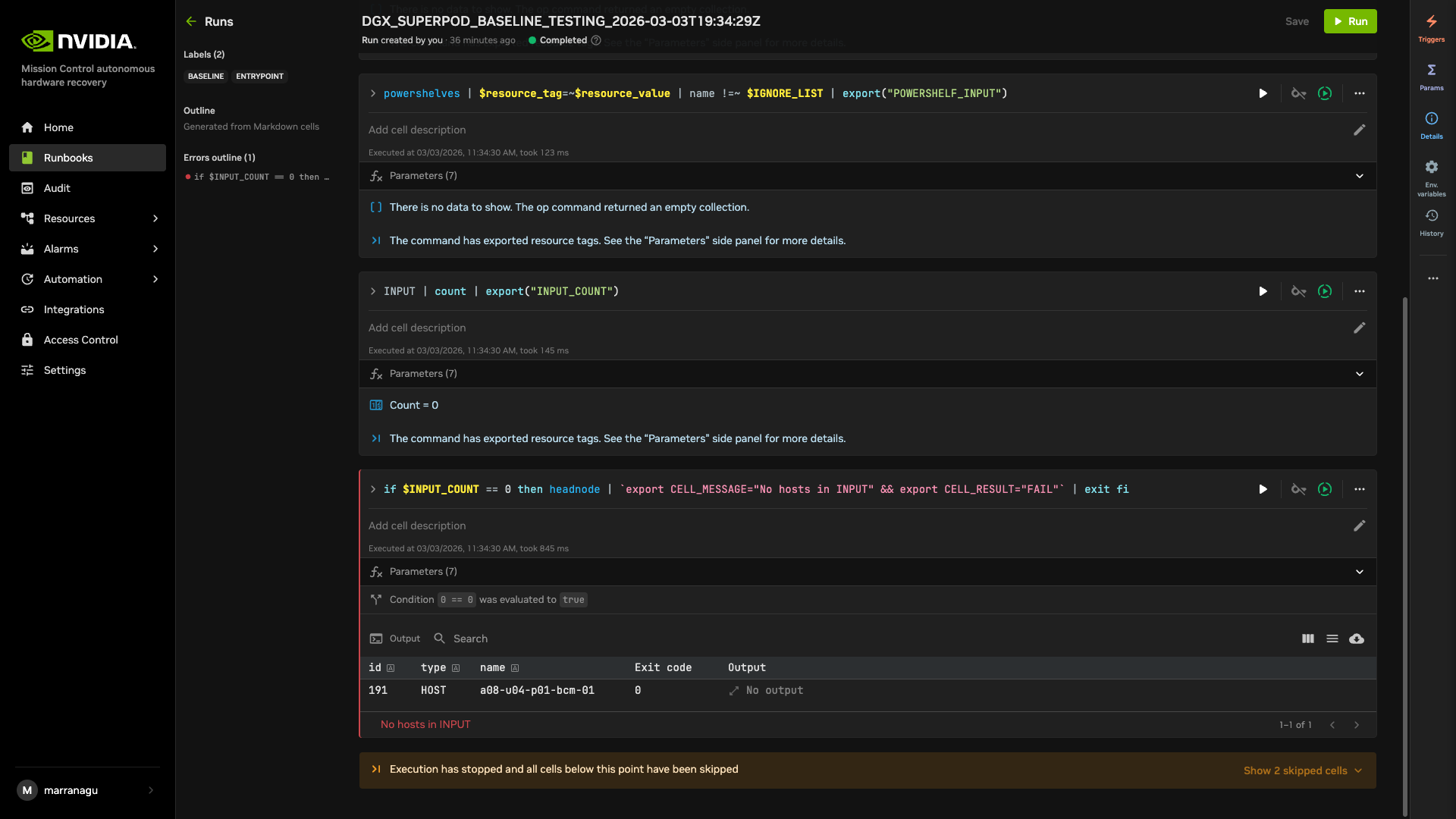
Task: Expand the powershelves command cell chevron
Action: 373,93
